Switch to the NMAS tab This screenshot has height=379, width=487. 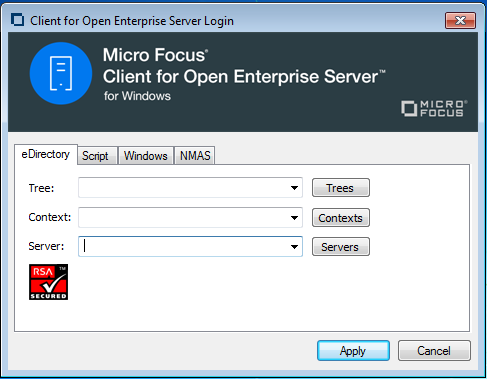tap(195, 156)
